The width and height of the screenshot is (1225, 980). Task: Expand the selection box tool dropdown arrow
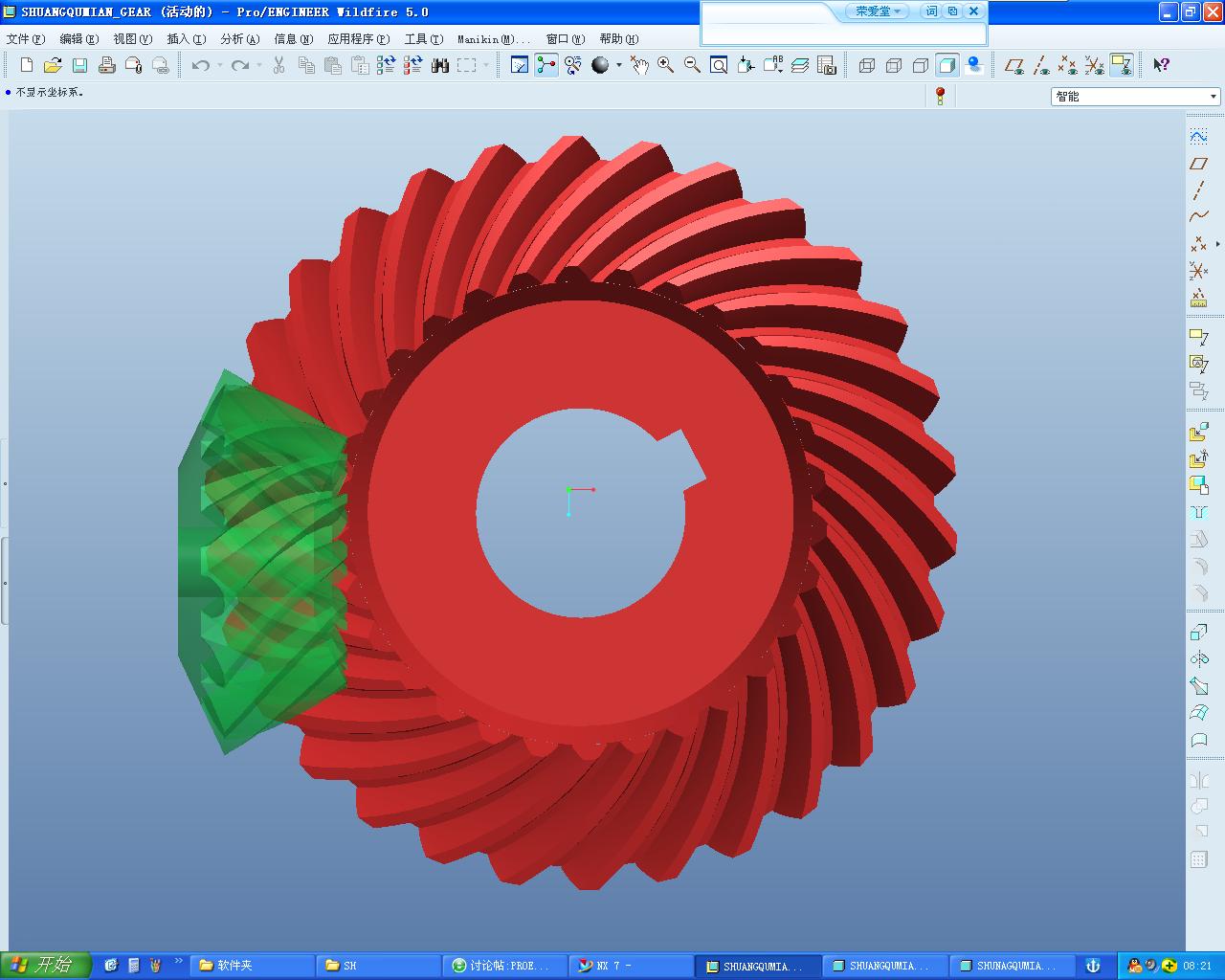pos(486,65)
